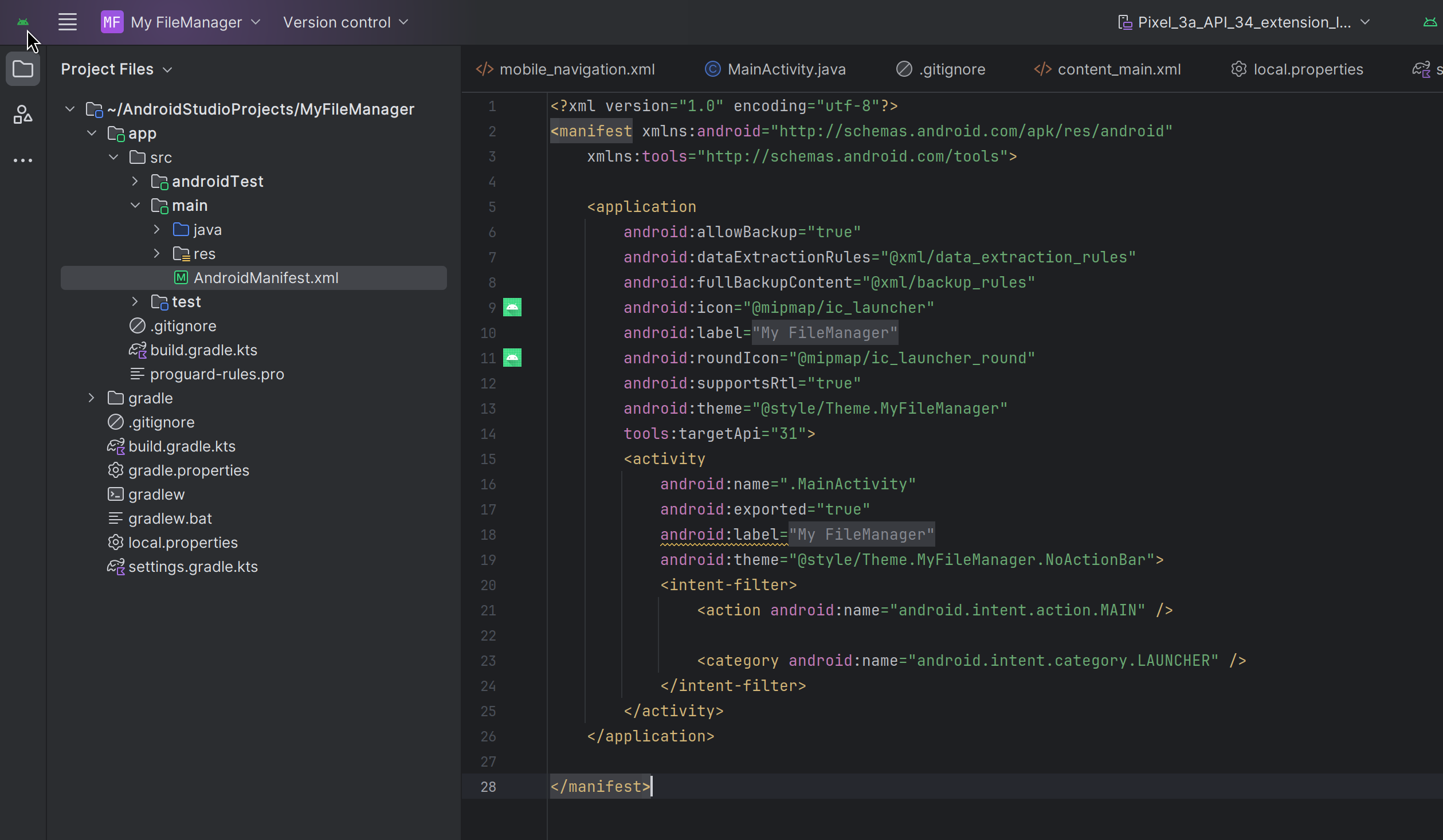This screenshot has height=840, width=1443.
Task: Open the Pixel_3a device selector dropdown
Action: [x=1244, y=22]
